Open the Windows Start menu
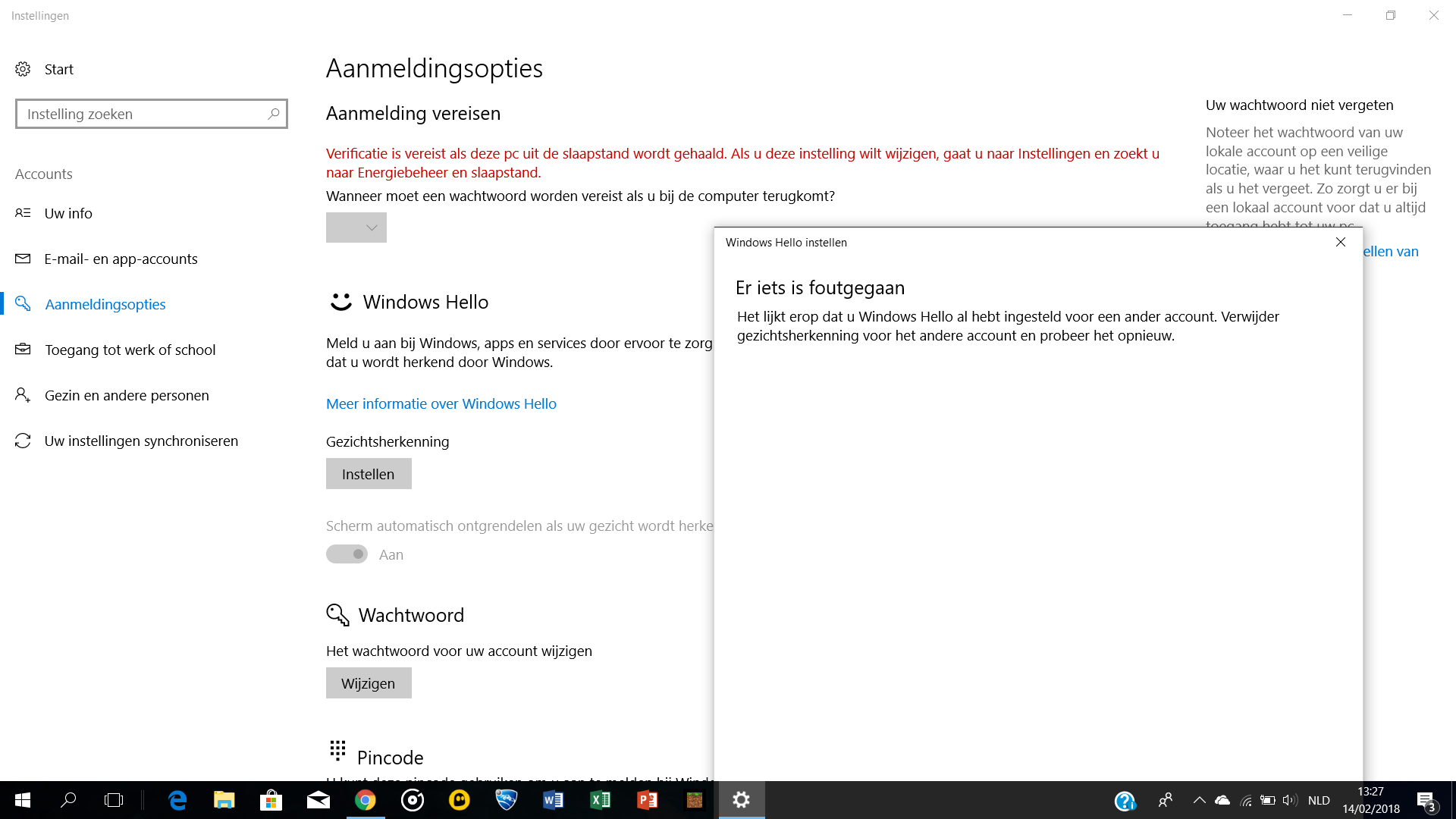Screen dimensions: 1456x819 [x=23, y=800]
